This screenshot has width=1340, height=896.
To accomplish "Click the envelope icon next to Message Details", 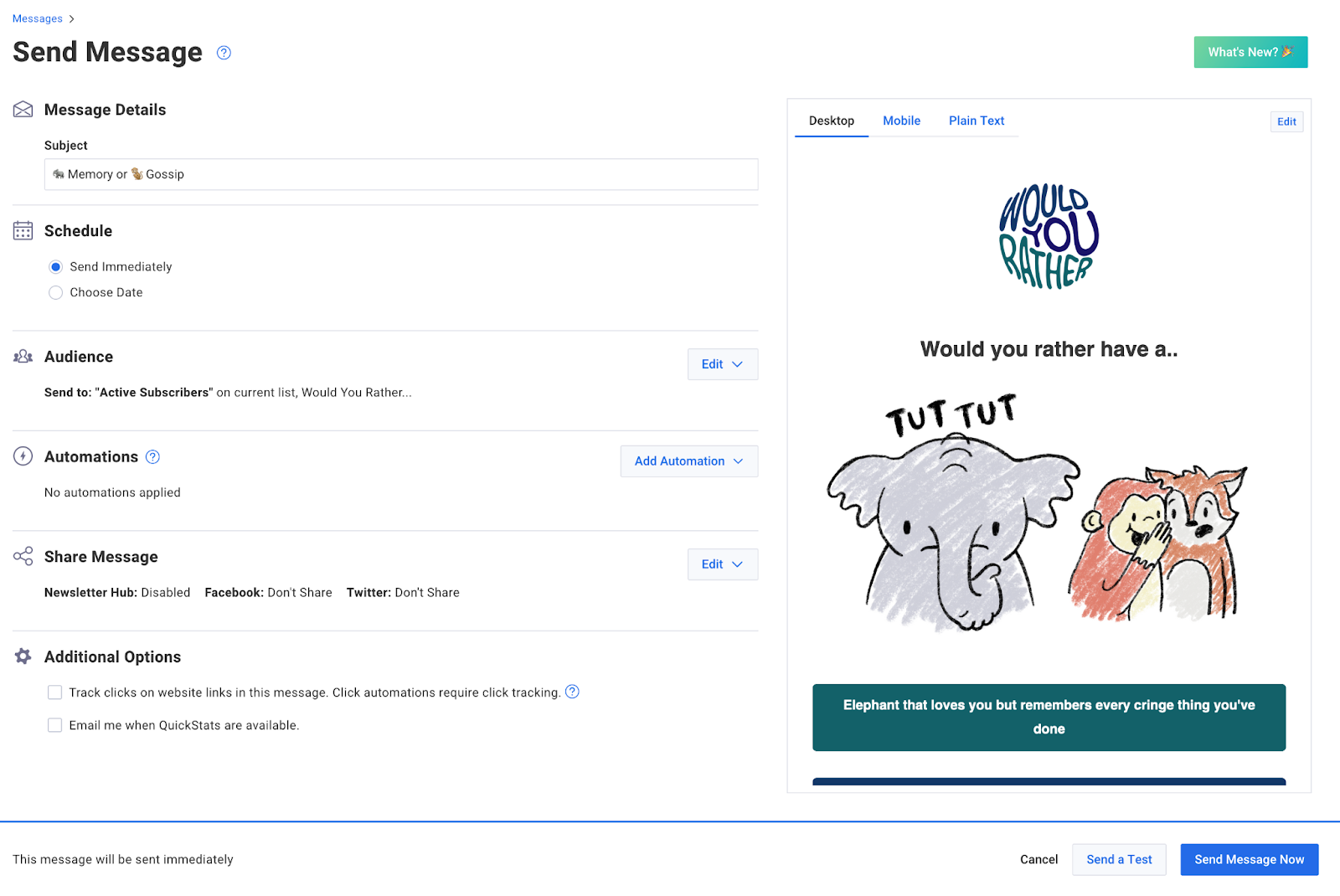I will tap(23, 110).
